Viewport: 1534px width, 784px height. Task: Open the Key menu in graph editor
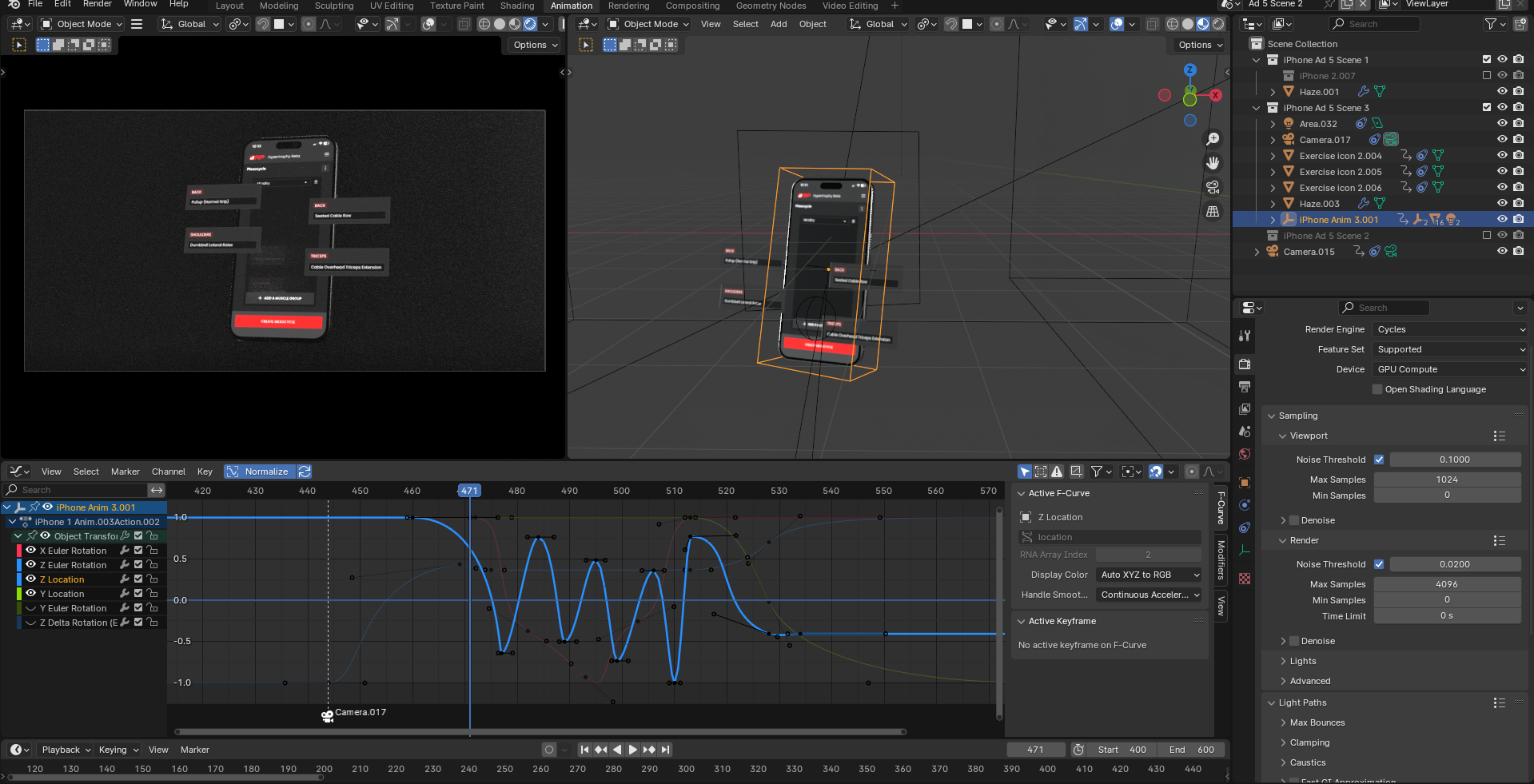tap(205, 472)
